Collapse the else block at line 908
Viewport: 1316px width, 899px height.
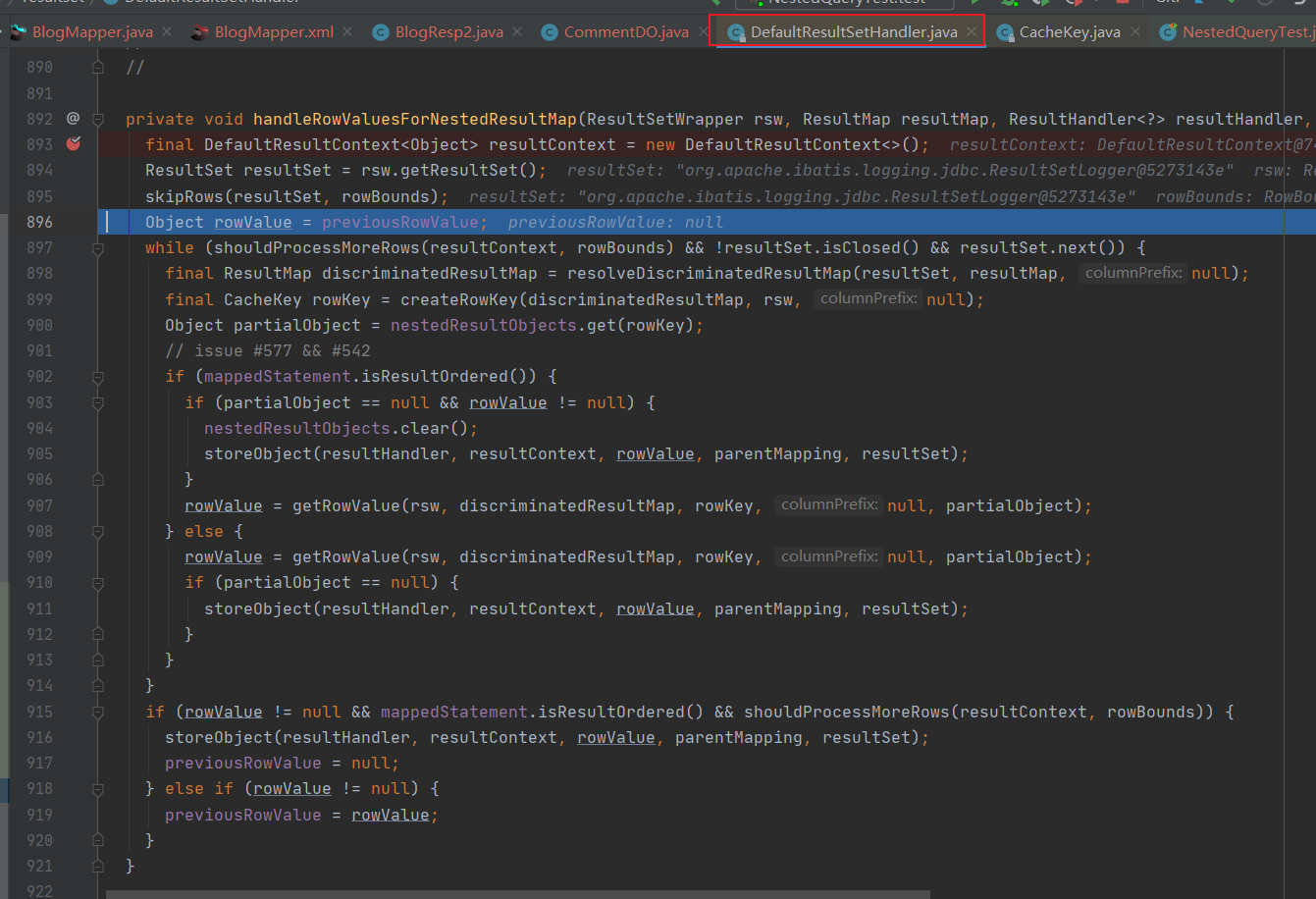[97, 531]
